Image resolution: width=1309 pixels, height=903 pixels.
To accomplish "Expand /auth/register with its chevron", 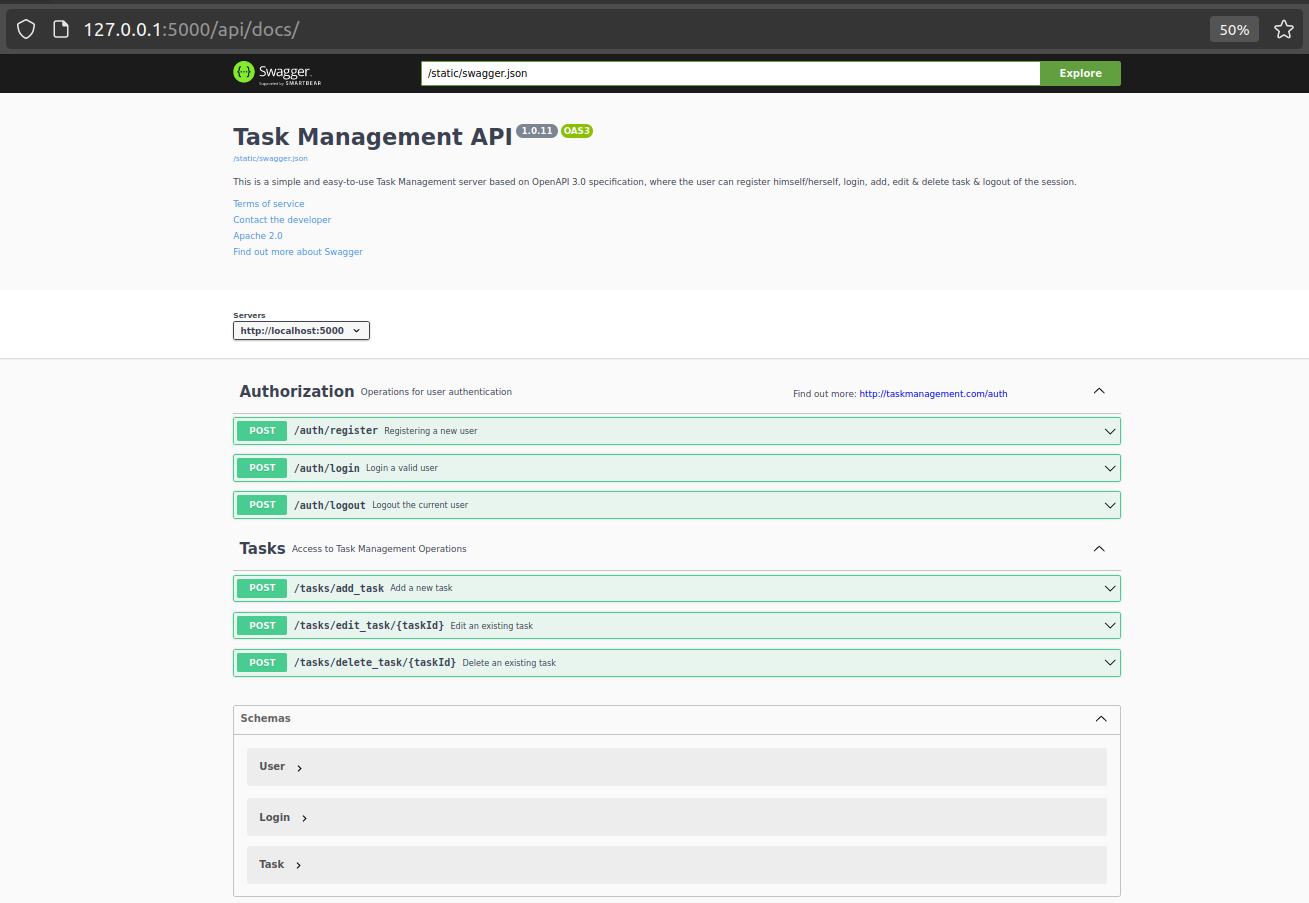I will [1110, 431].
